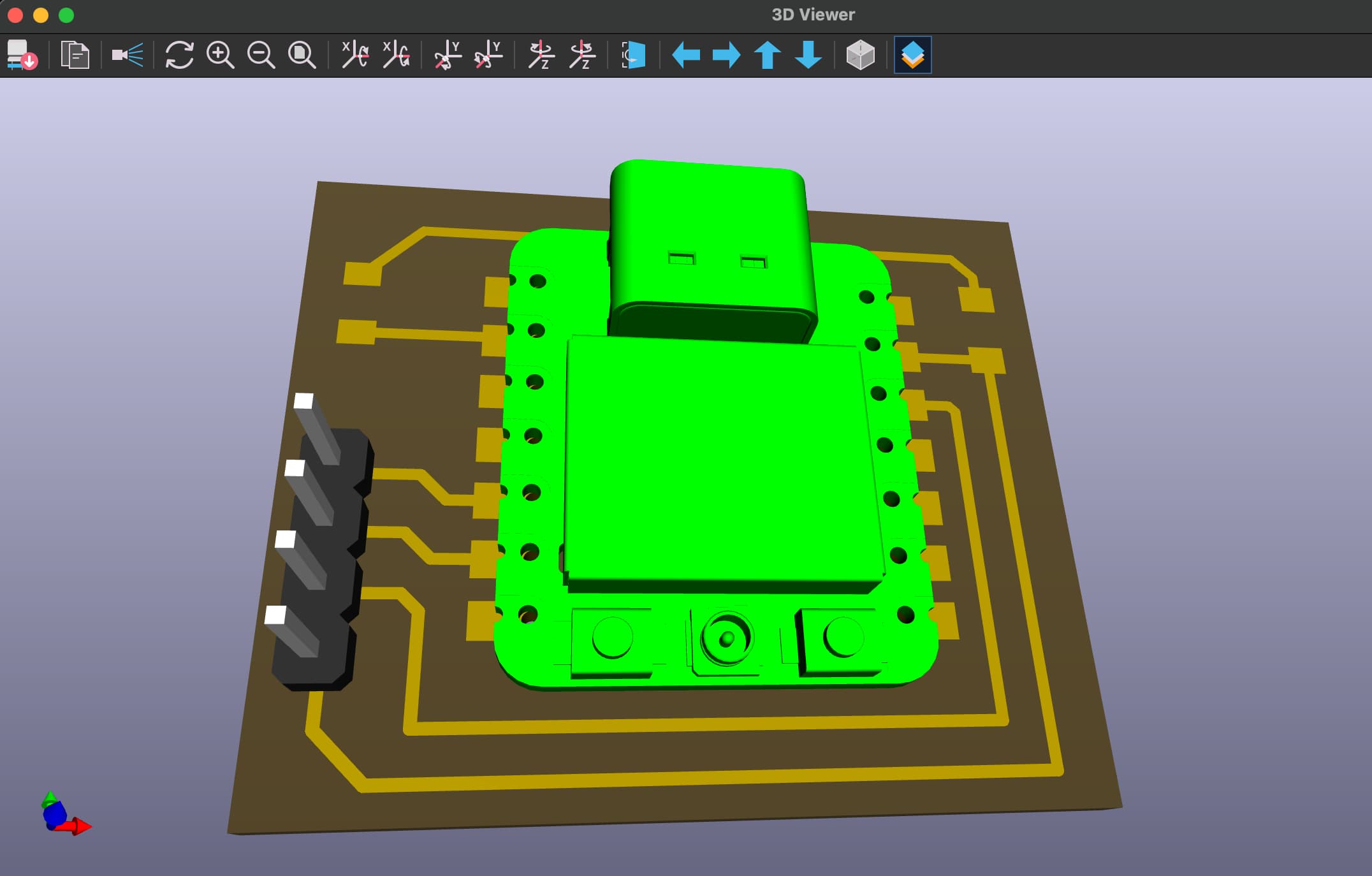Render current view using raytracing

[x=128, y=55]
